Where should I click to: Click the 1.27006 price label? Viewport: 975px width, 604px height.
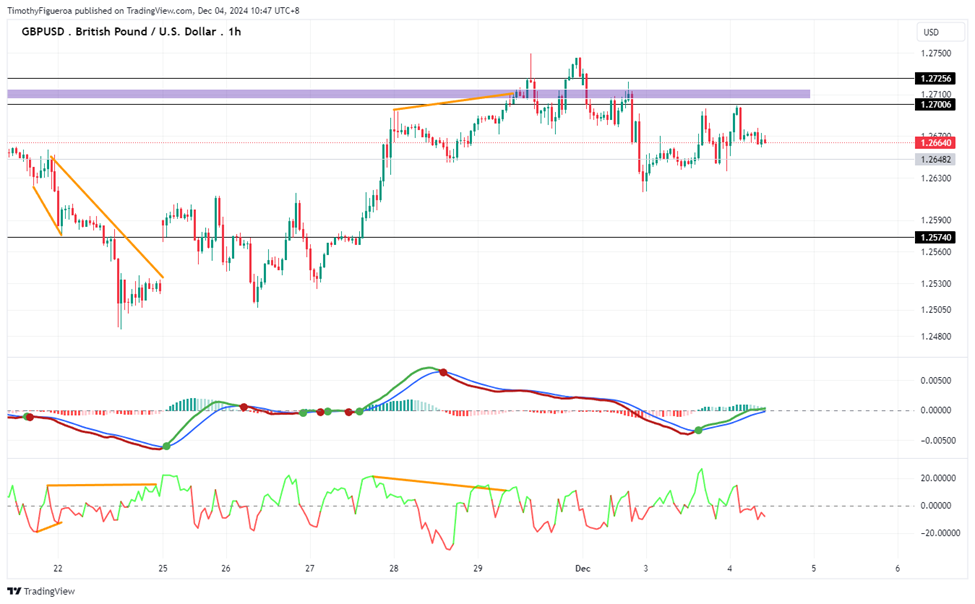(935, 105)
